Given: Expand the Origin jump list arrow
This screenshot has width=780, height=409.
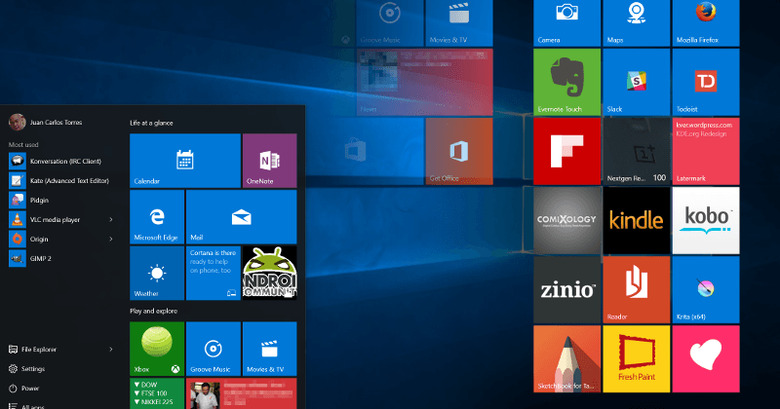Looking at the screenshot, I should point(111,239).
